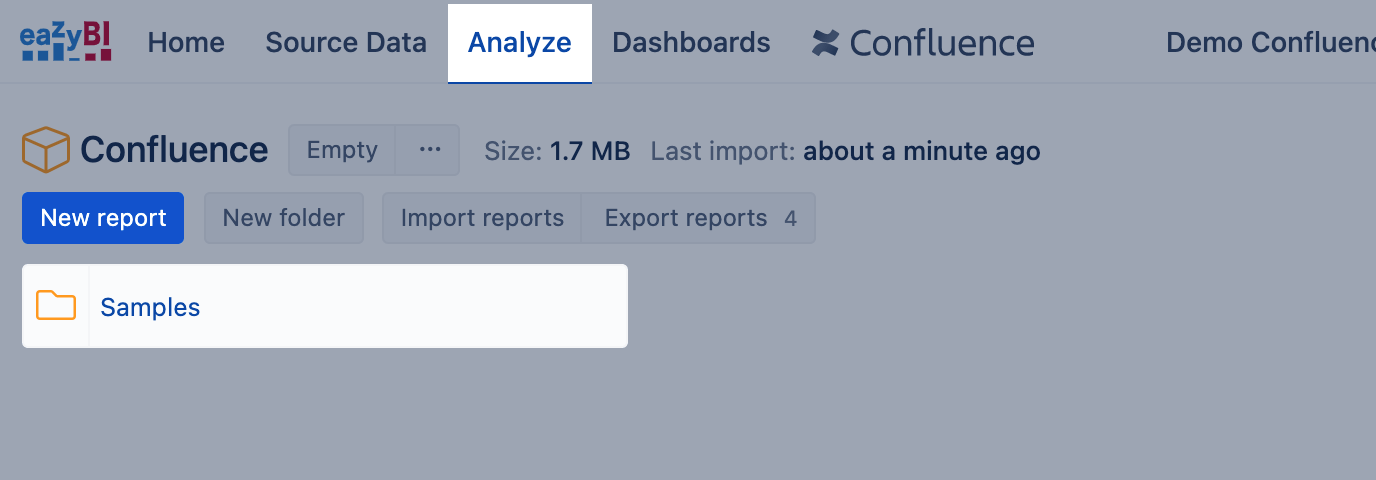Switch to the Dashboards tab
The image size is (1376, 480).
click(x=691, y=43)
